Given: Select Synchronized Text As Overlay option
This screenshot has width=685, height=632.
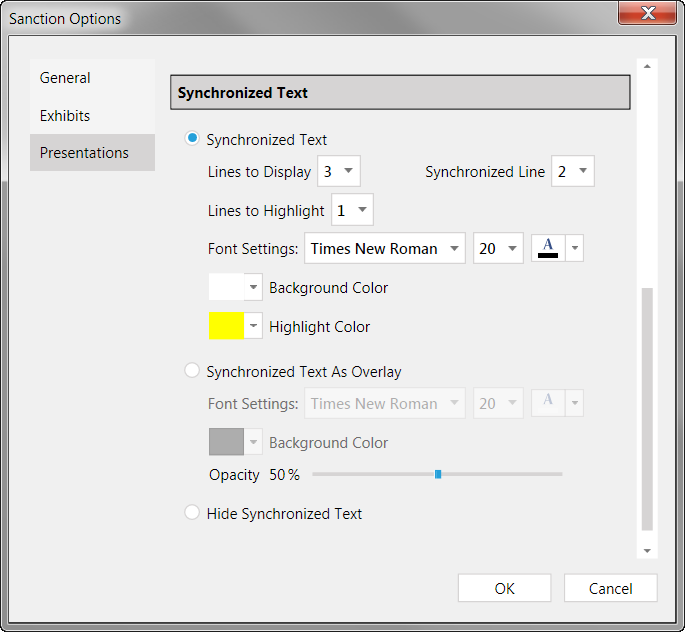Looking at the screenshot, I should [192, 370].
